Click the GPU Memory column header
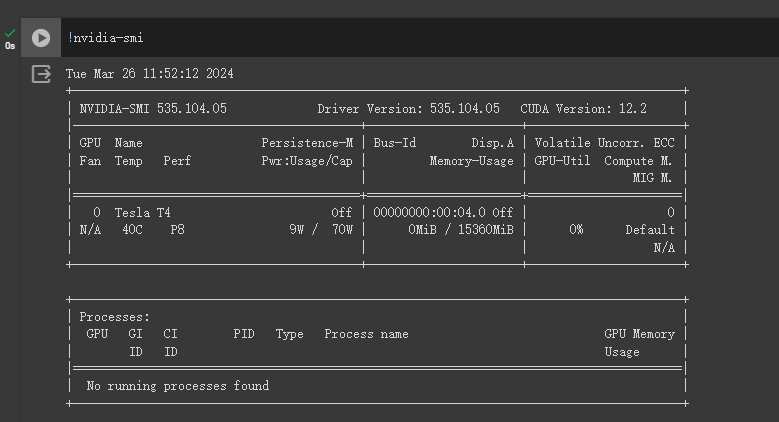 pos(639,334)
